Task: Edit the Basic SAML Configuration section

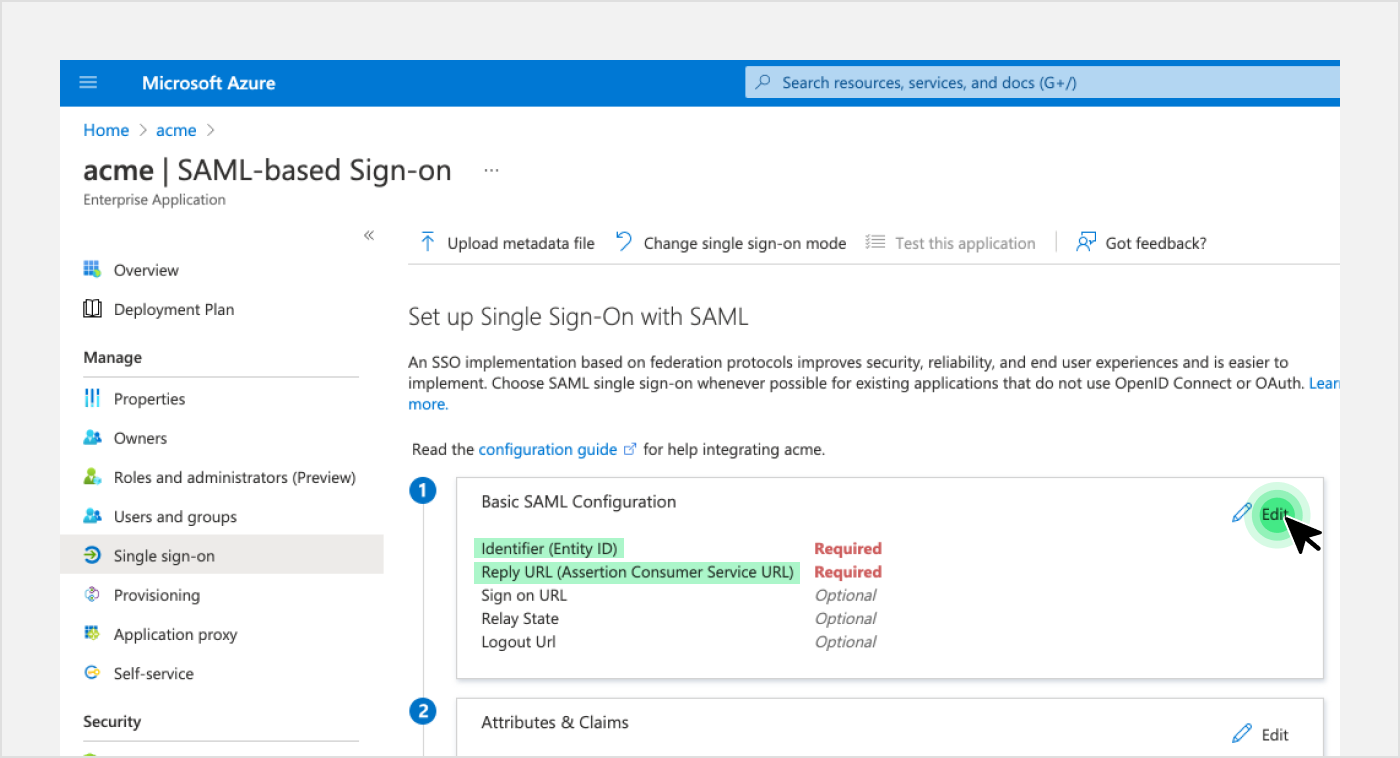Action: [1273, 514]
